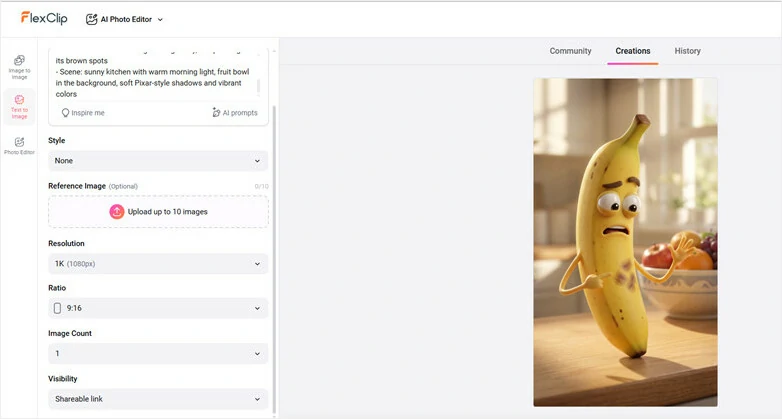Click the AI Photo Editor icon in header
The width and height of the screenshot is (782, 419).
coord(92,19)
